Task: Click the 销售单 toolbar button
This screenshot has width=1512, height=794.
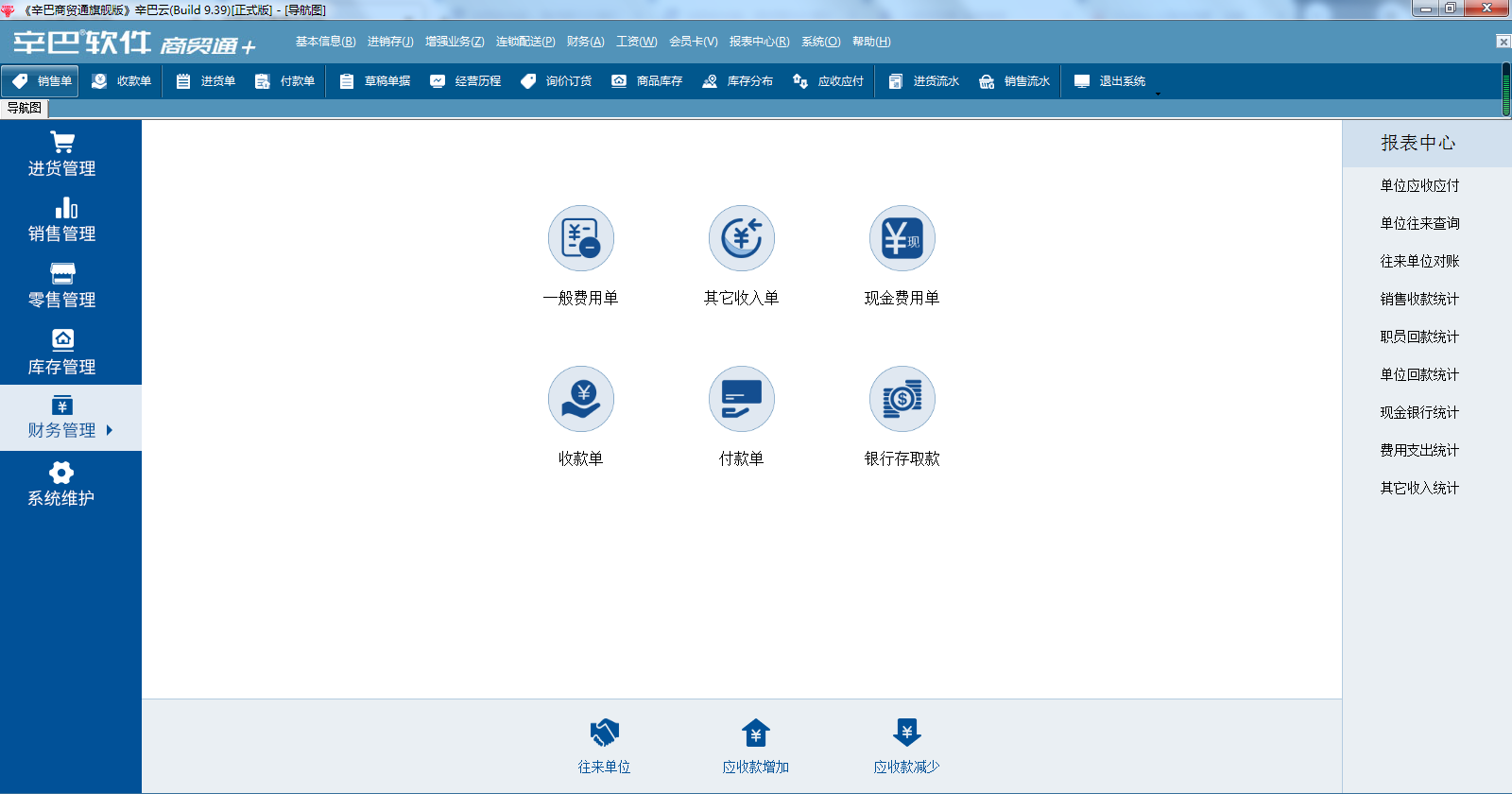Action: click(x=41, y=81)
